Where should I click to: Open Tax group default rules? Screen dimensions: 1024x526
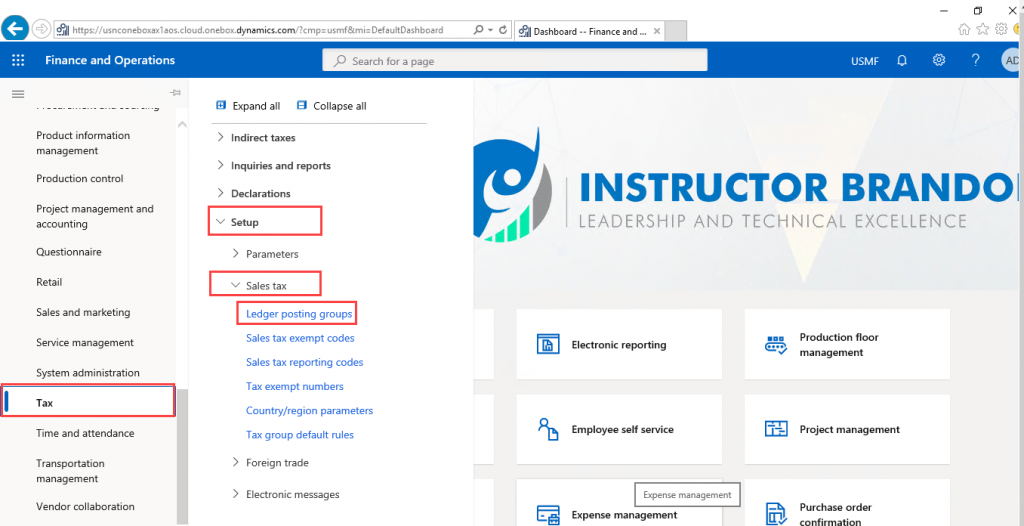click(x=300, y=435)
